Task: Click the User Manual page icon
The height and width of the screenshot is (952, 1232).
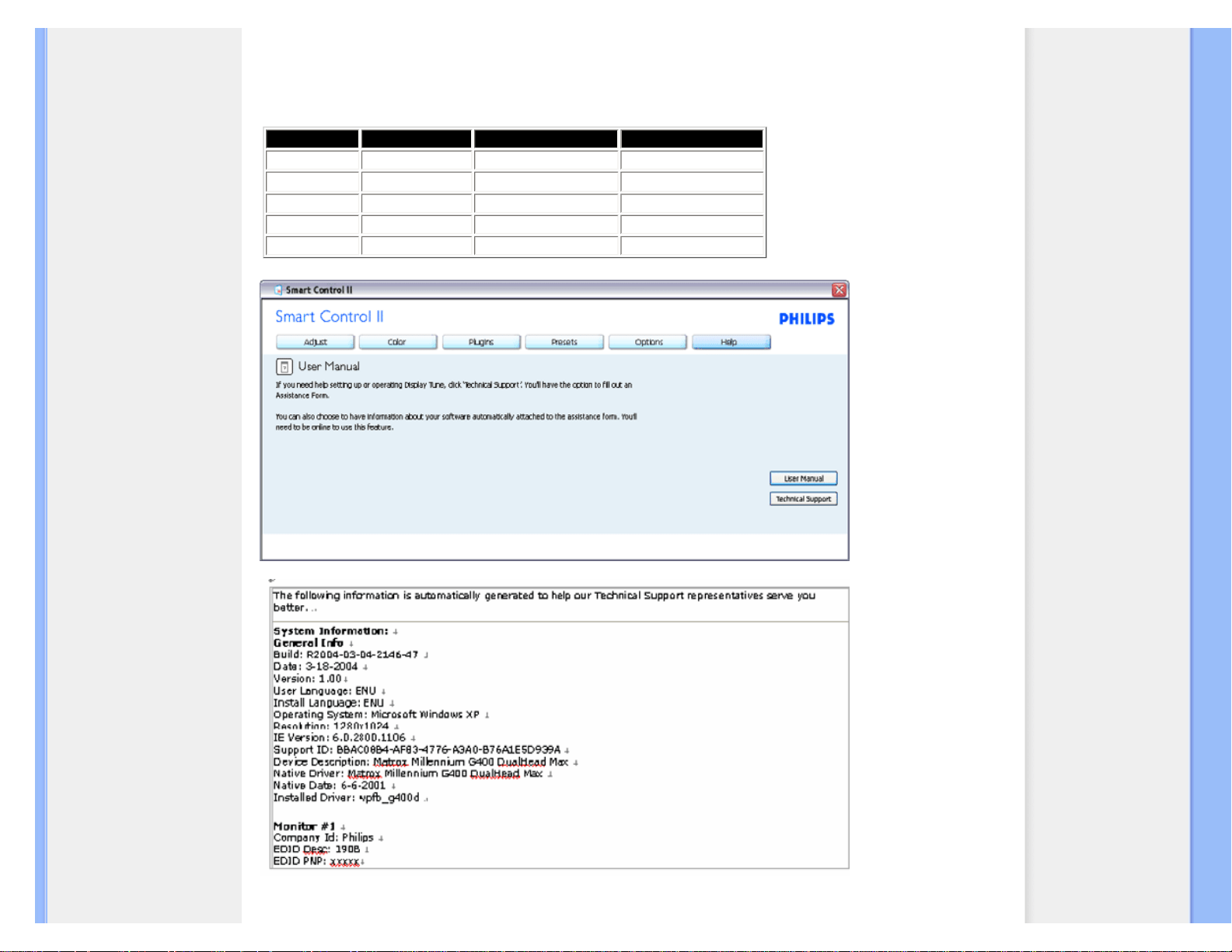Action: (x=284, y=367)
